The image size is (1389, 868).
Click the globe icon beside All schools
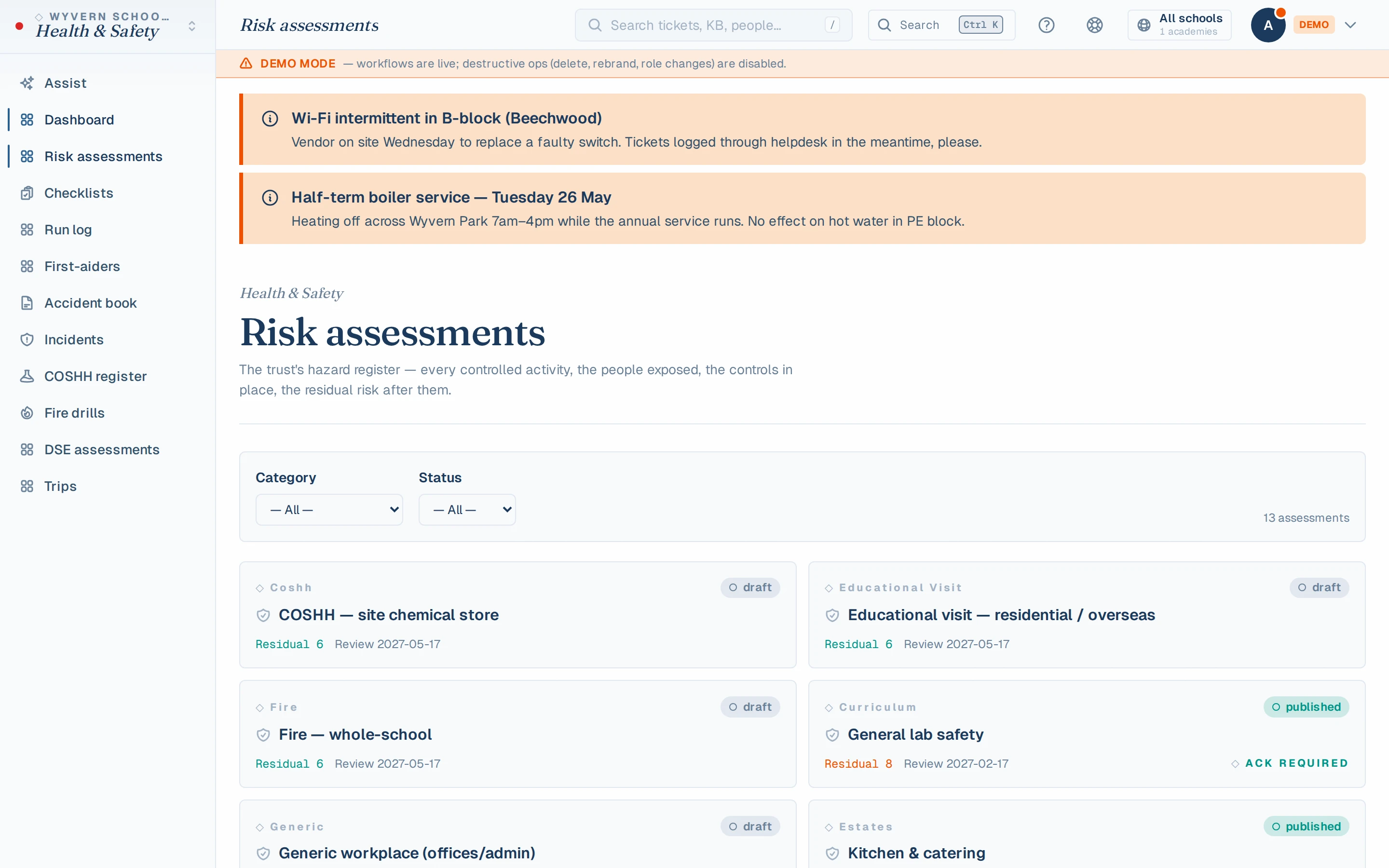[x=1144, y=25]
